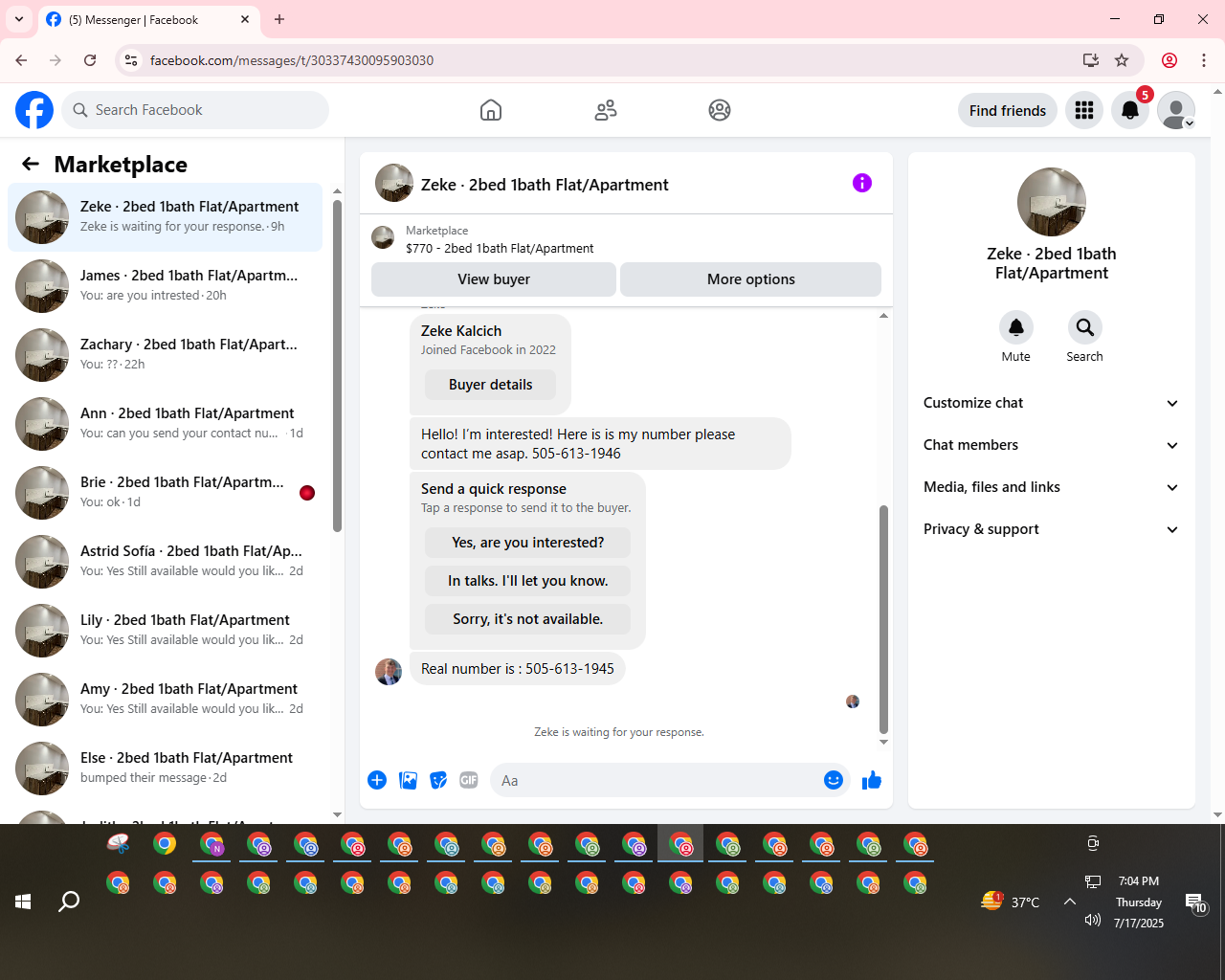Open Lily 2bed 1bath conversation

click(166, 631)
